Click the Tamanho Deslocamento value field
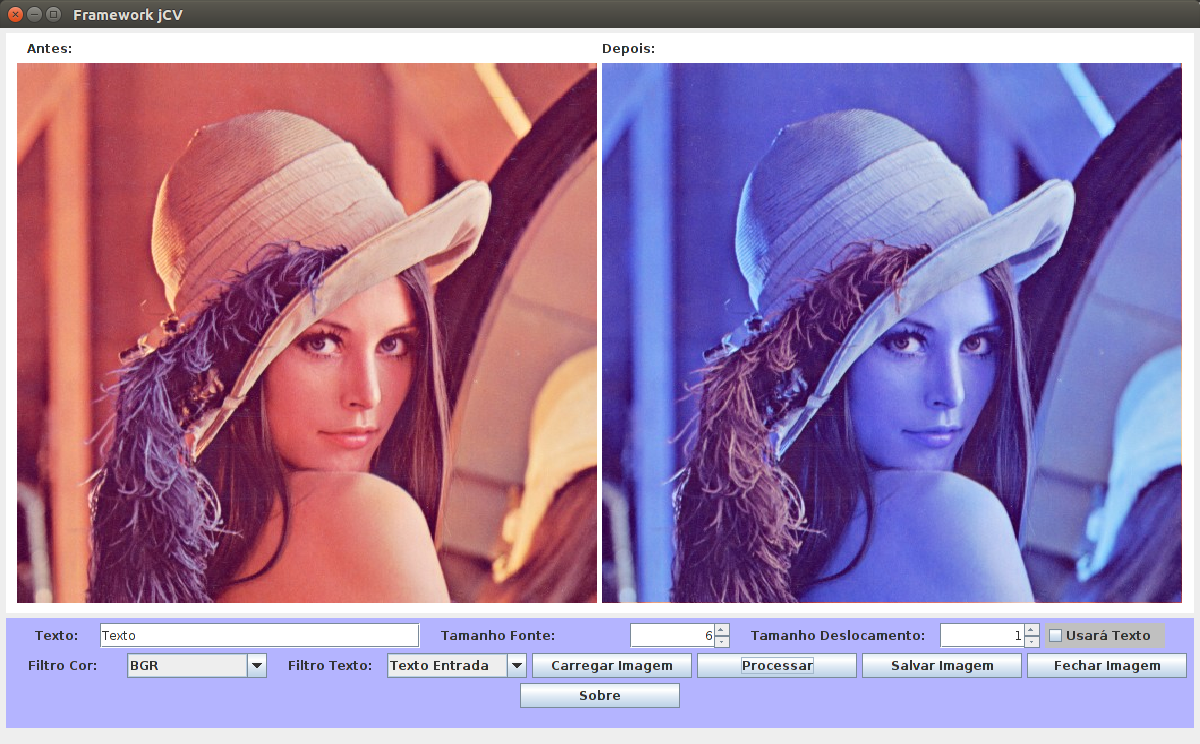The height and width of the screenshot is (744, 1200). pyautogui.click(x=982, y=635)
